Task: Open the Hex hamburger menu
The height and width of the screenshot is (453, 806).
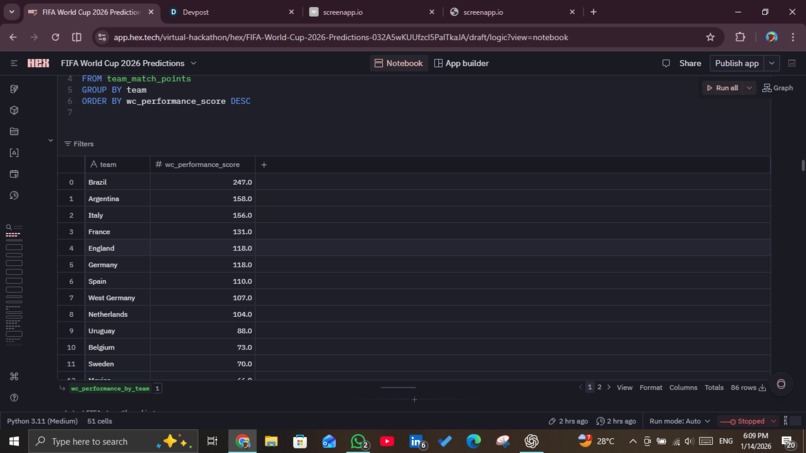Action: click(14, 63)
